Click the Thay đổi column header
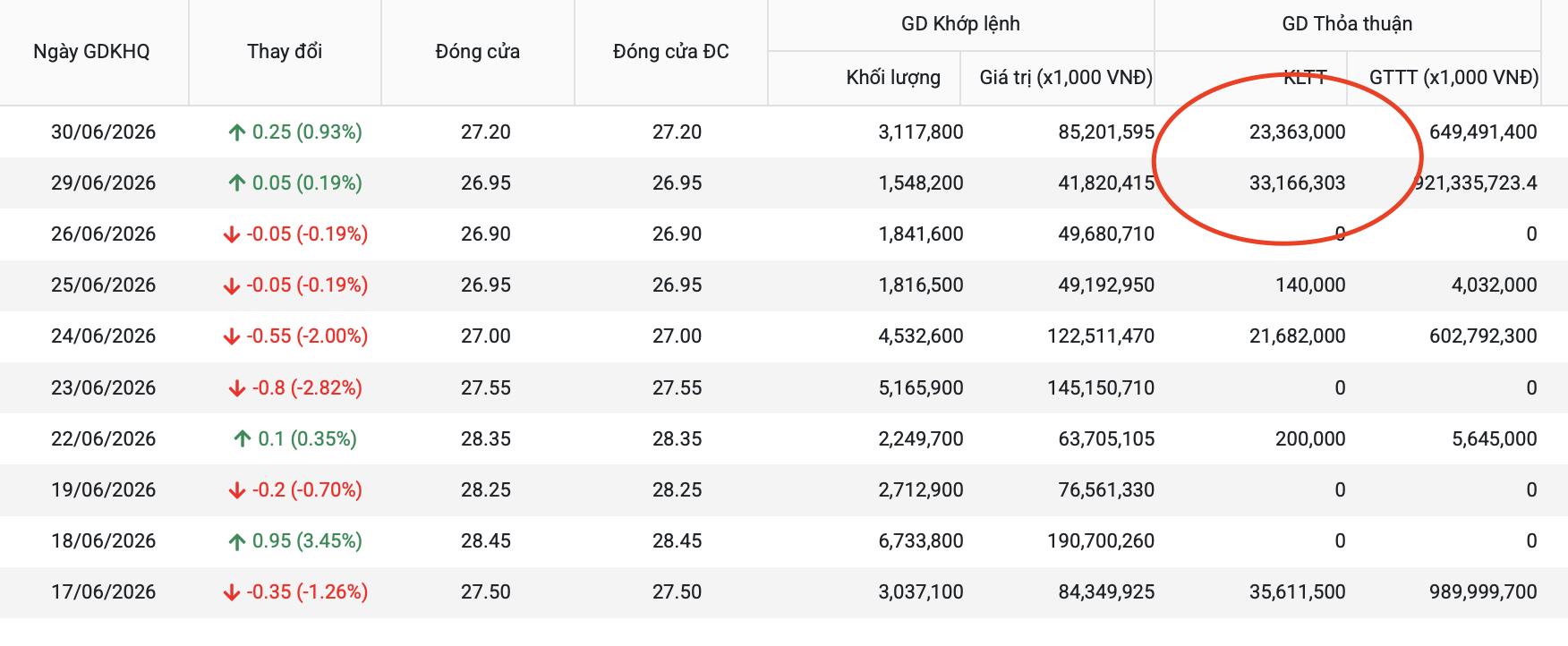The image size is (1568, 646). pos(285,52)
